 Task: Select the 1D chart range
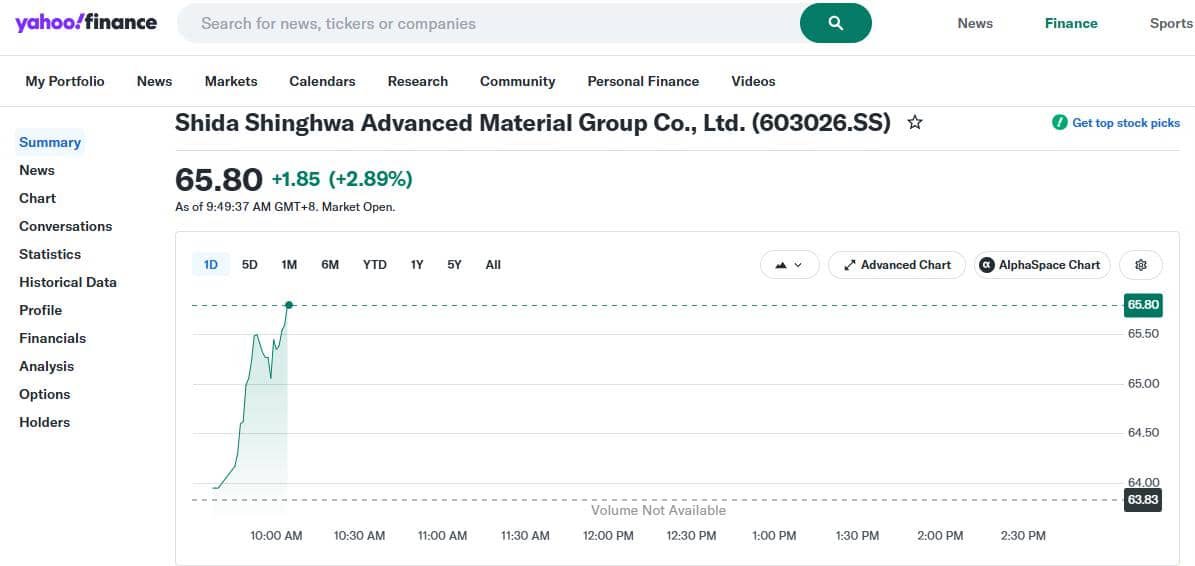coord(211,265)
